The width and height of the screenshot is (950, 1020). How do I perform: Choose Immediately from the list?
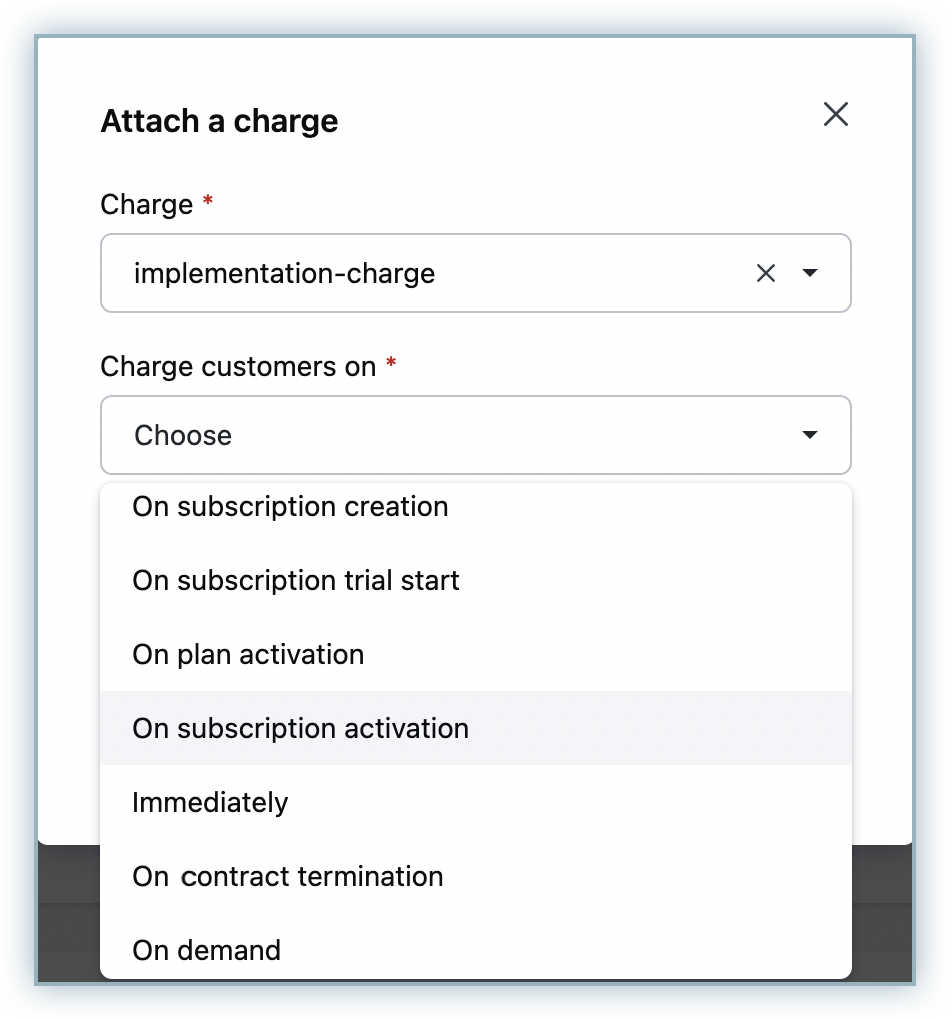pos(210,802)
